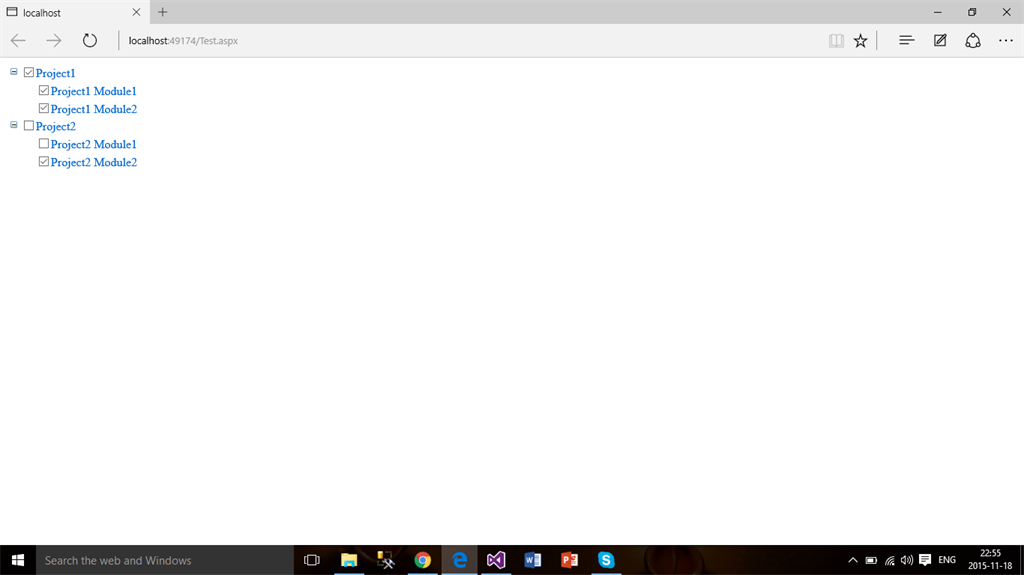Collapse the Project1 tree node
This screenshot has width=1024, height=575.
(x=14, y=71)
